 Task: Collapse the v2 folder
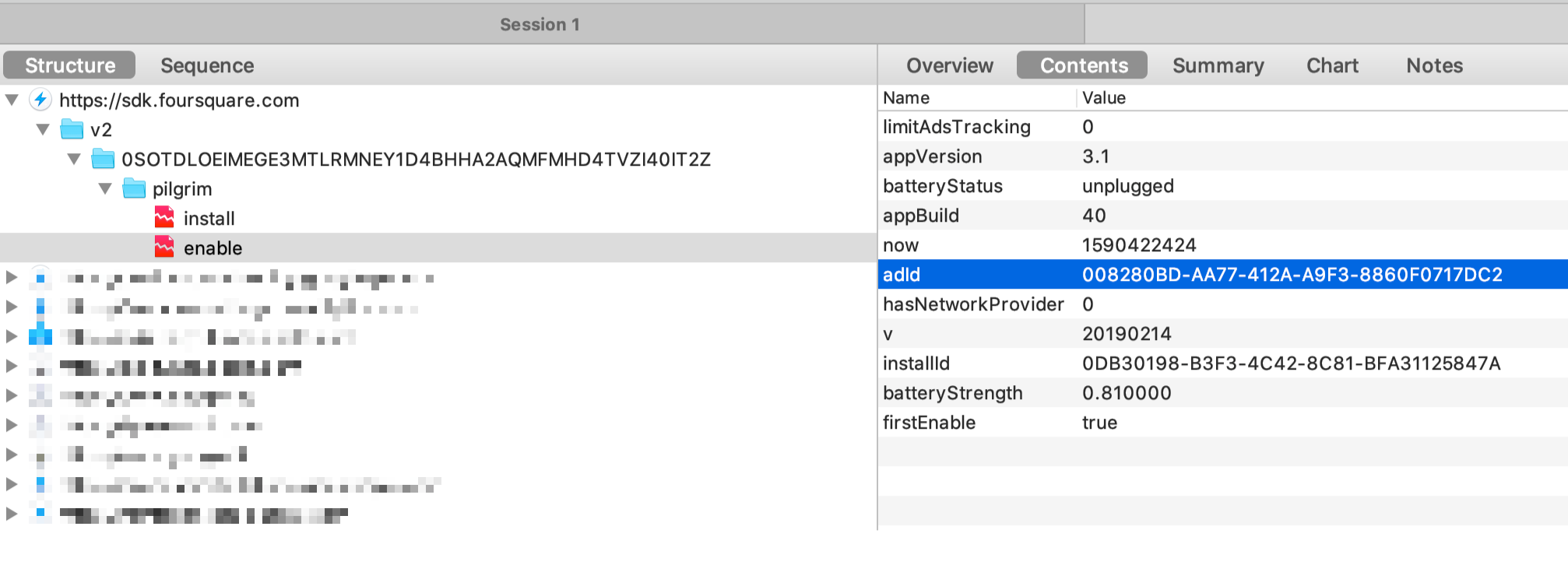43,129
